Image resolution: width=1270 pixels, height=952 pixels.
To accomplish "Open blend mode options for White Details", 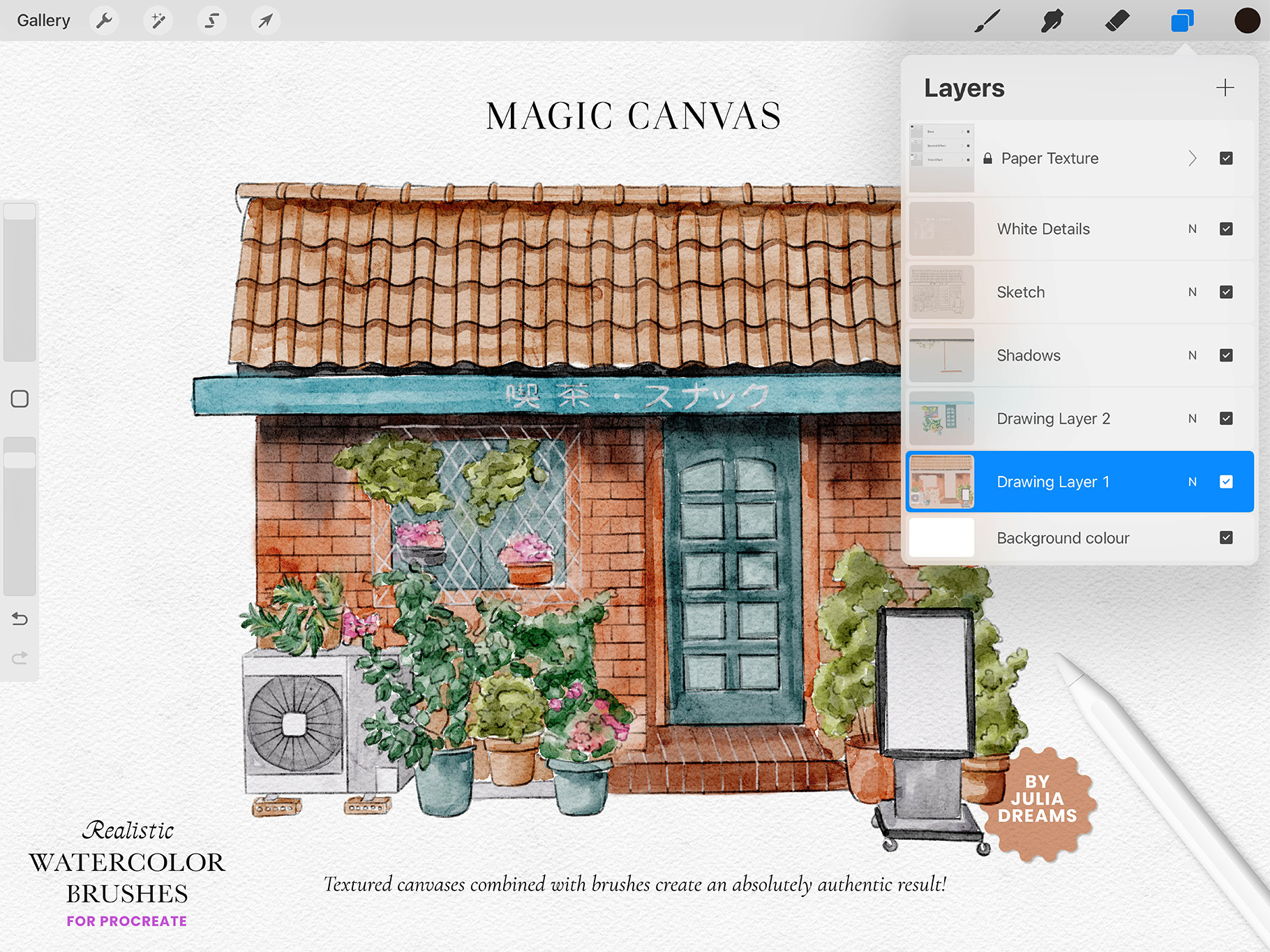I will click(x=1192, y=228).
